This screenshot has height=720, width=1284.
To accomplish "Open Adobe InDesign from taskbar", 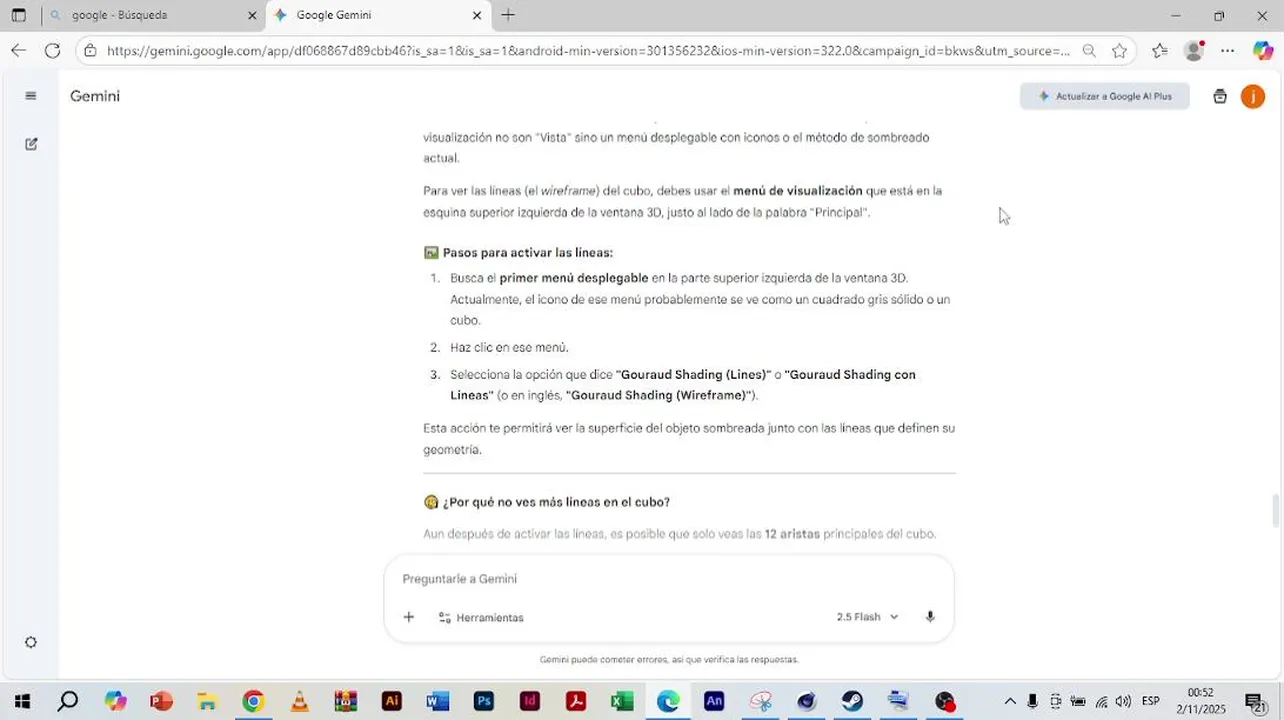I will [530, 702].
